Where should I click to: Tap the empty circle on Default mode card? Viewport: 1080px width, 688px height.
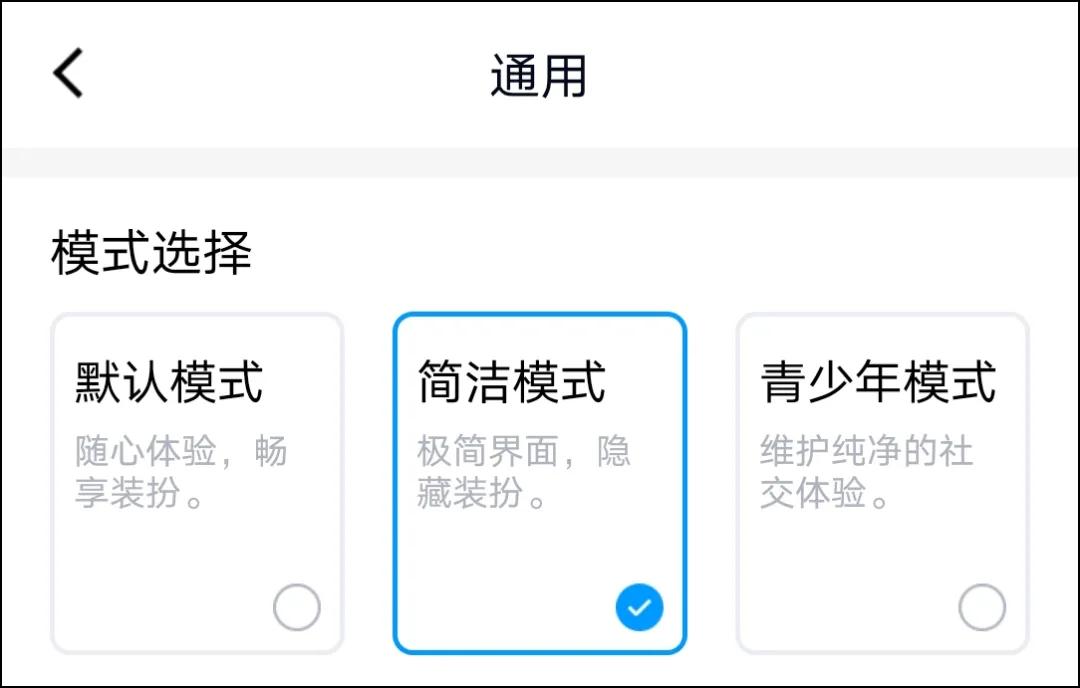[x=296, y=605]
